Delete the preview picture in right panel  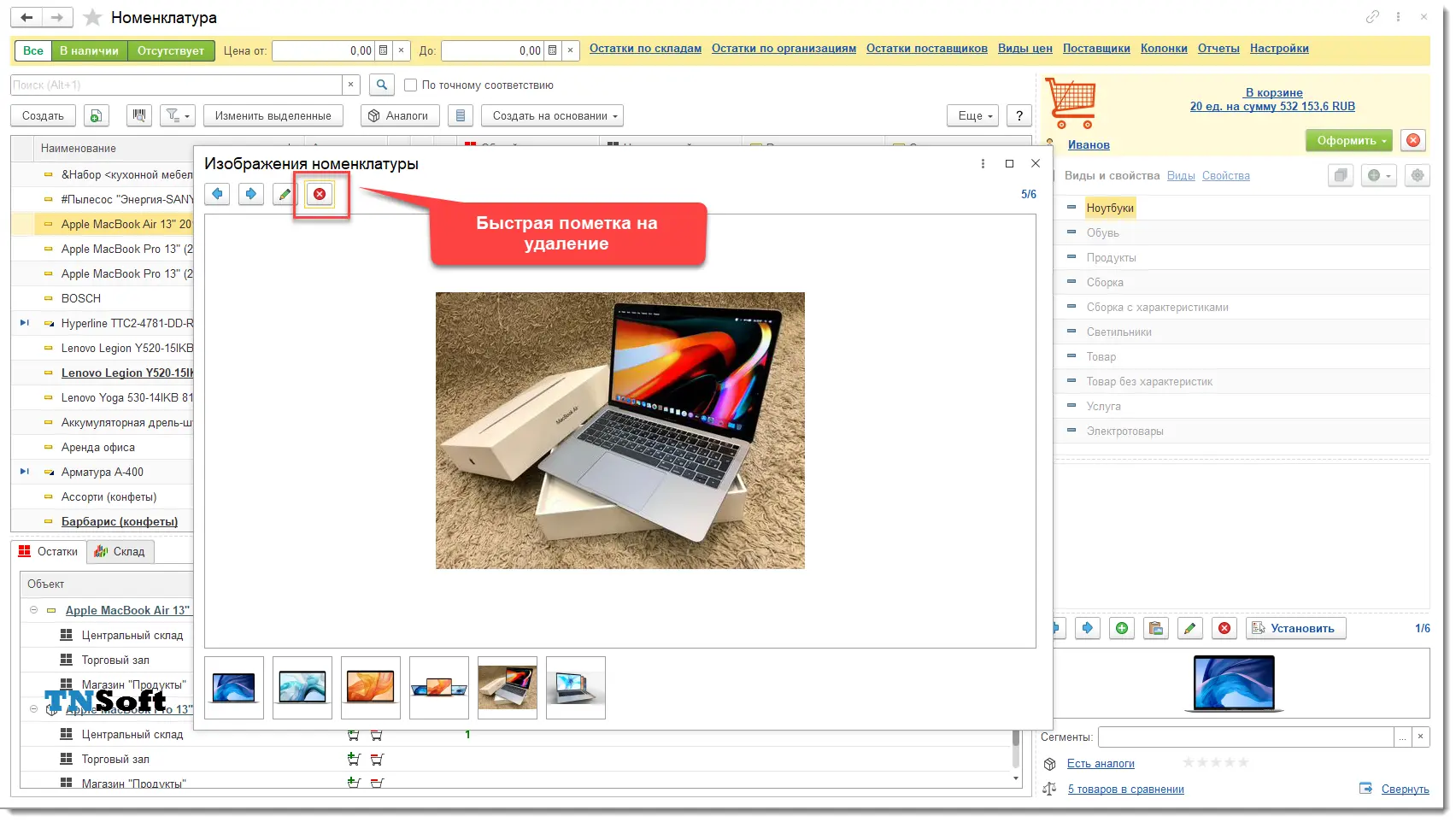coord(1224,628)
